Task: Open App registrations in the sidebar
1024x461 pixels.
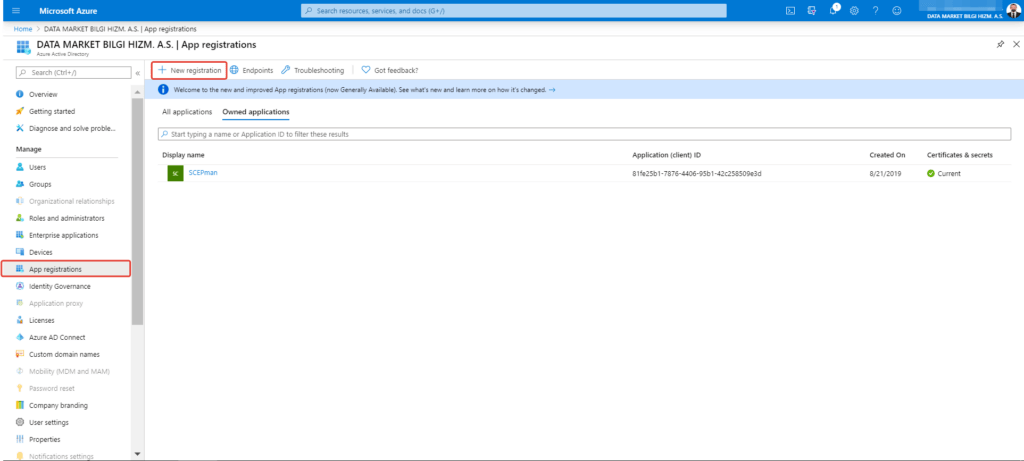Action: click(66, 269)
